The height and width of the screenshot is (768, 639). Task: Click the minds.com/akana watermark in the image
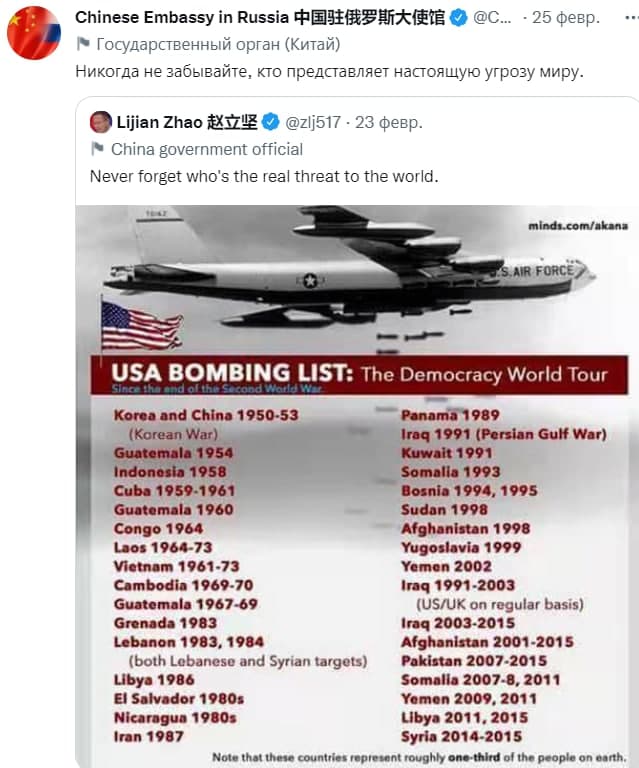point(578,226)
